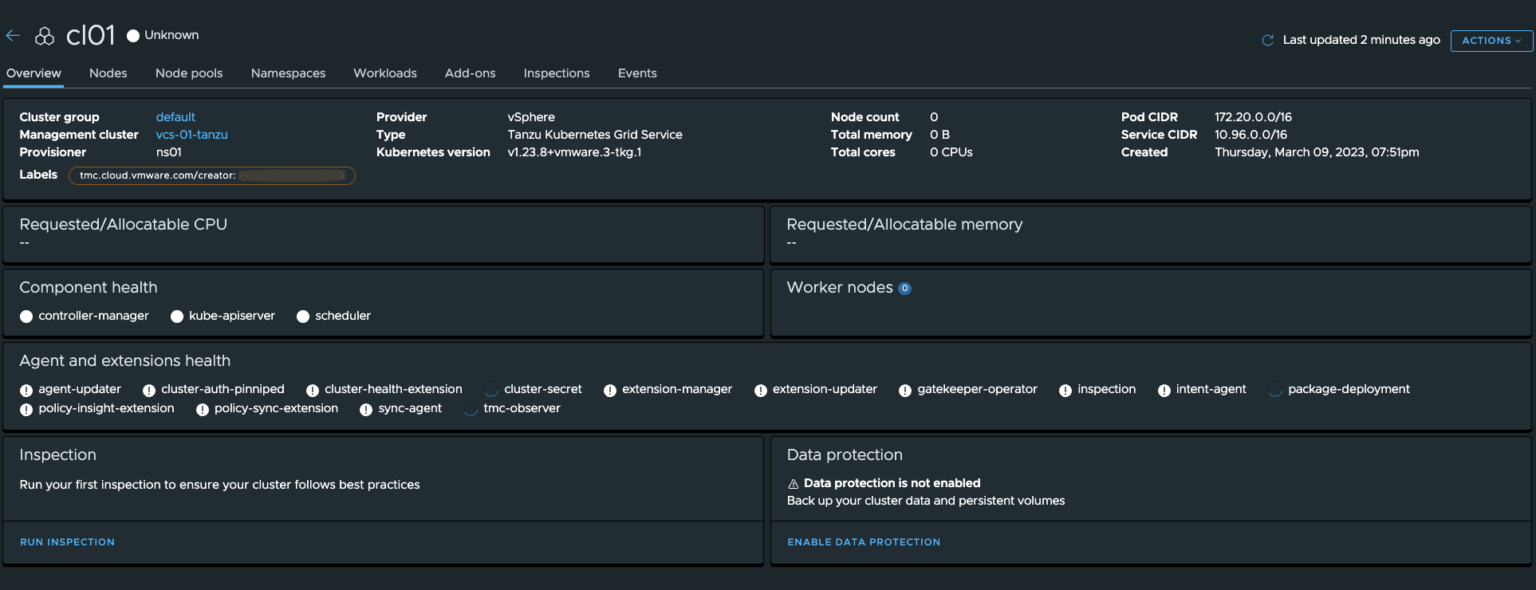Switch to the Workloads tab
The height and width of the screenshot is (590, 1536).
point(385,73)
